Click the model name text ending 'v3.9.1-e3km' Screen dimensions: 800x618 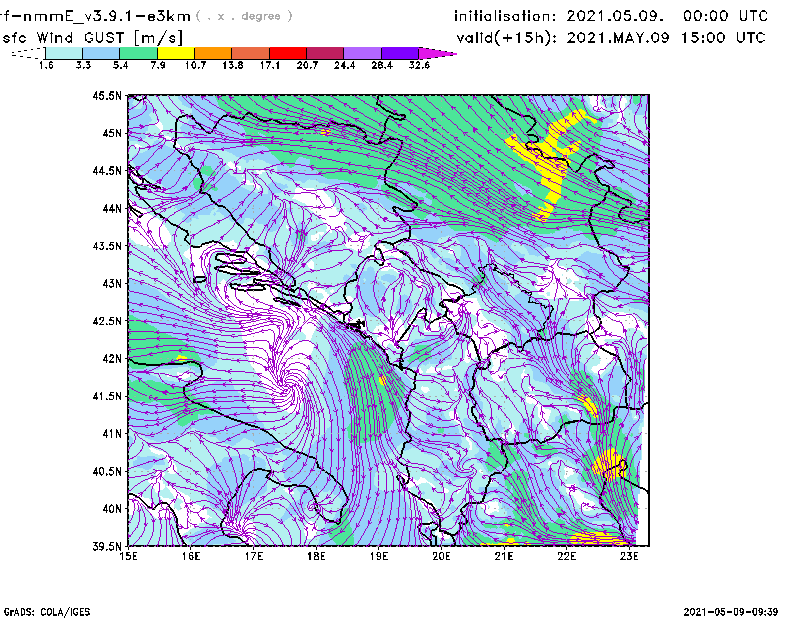pos(95,16)
